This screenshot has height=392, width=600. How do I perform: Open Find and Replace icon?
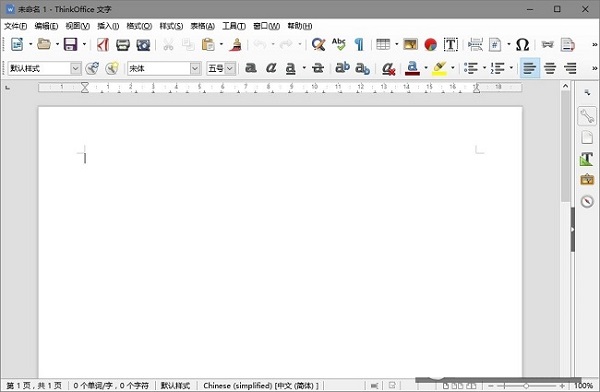coord(318,44)
